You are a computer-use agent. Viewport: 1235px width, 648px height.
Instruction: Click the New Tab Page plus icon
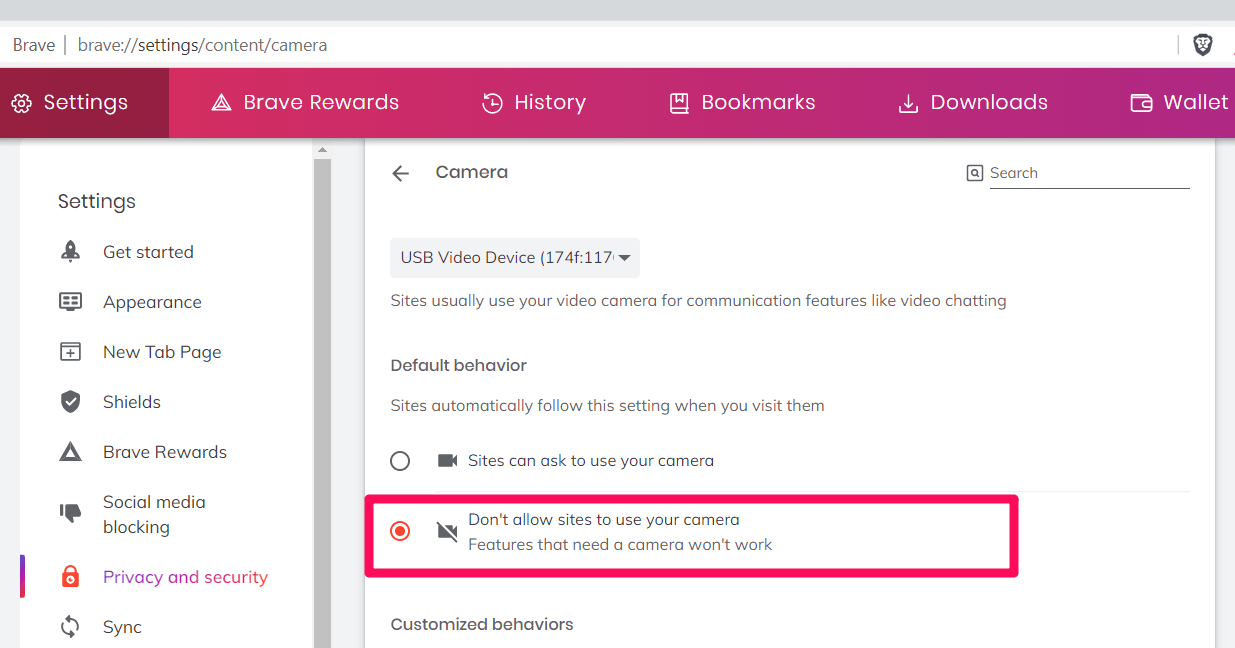(x=70, y=352)
